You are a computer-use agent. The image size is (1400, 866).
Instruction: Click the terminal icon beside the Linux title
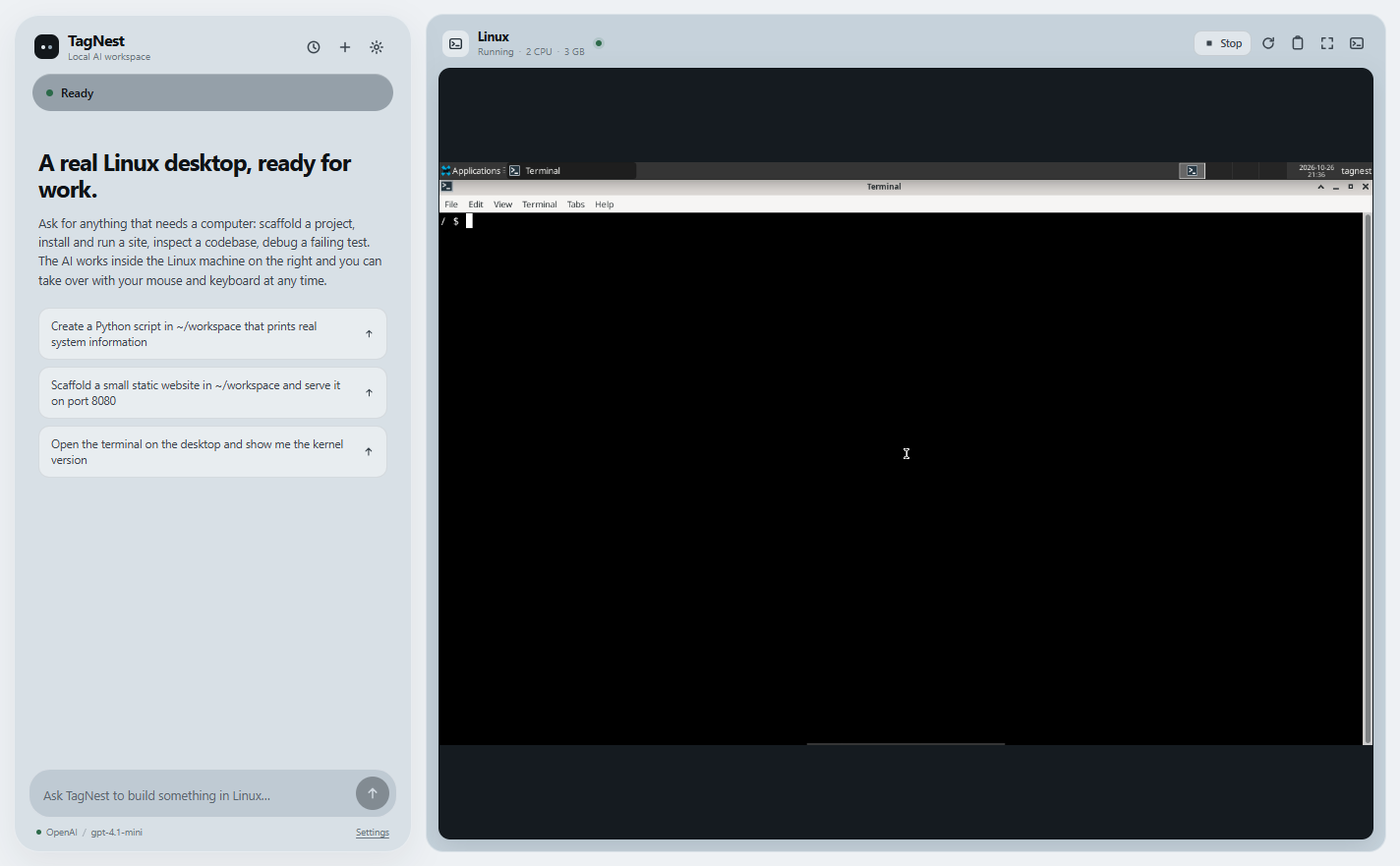pyautogui.click(x=455, y=43)
